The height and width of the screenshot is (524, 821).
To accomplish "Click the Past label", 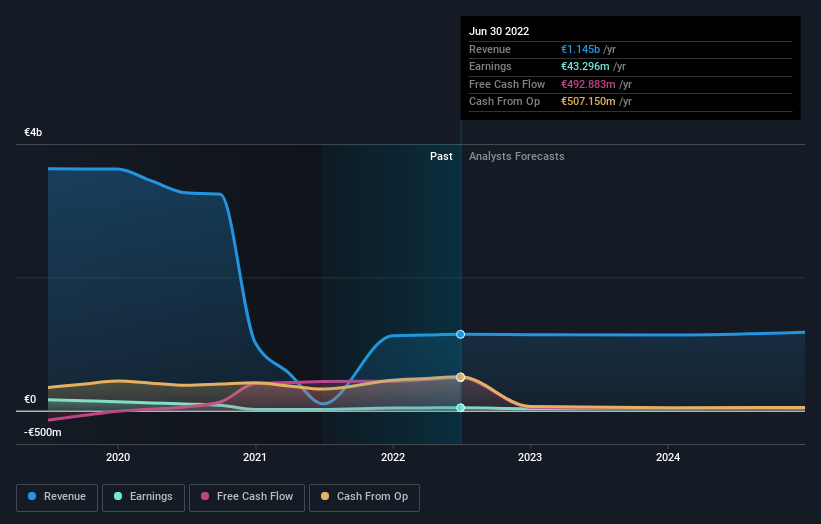I will (x=441, y=157).
